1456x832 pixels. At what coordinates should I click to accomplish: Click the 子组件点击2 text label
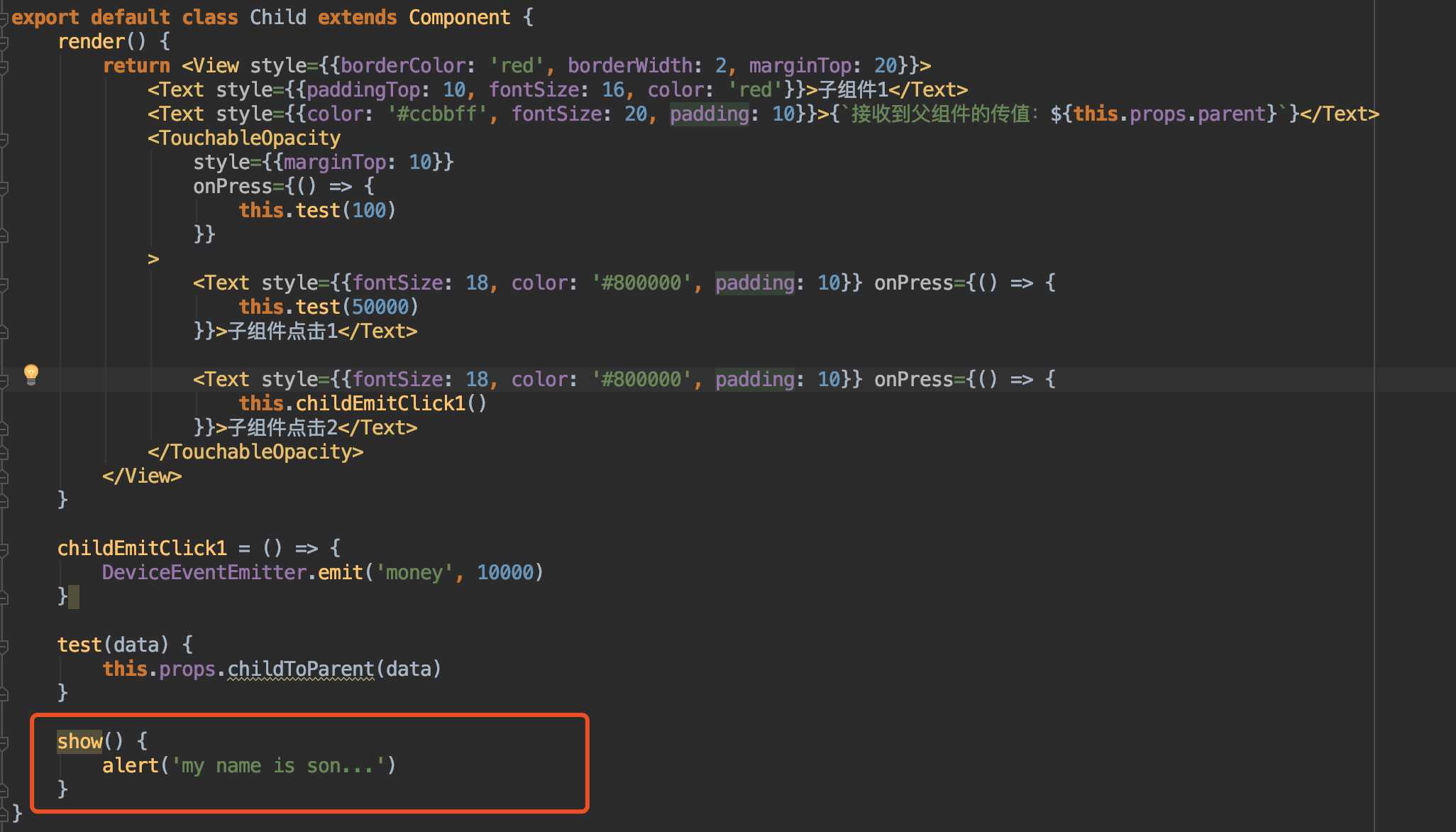pos(282,427)
